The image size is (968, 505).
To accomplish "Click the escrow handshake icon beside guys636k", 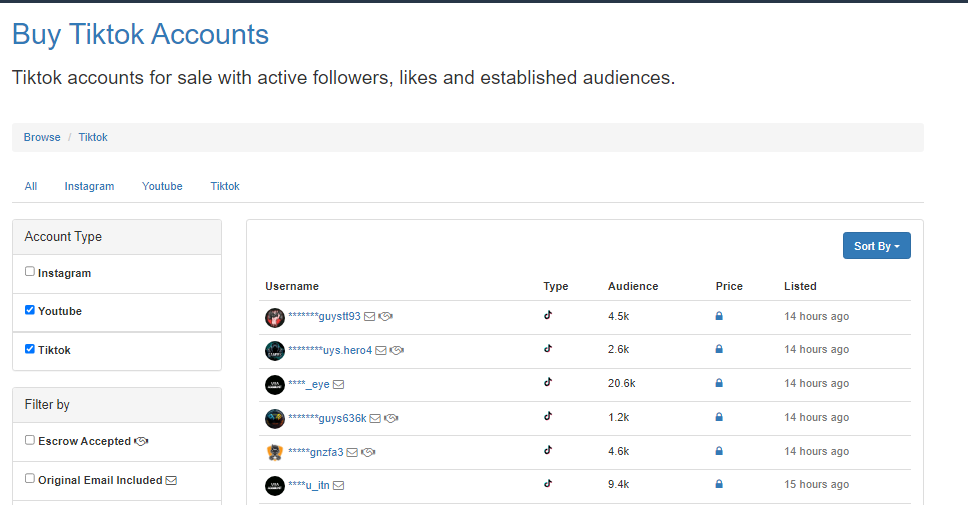I will tap(391, 418).
